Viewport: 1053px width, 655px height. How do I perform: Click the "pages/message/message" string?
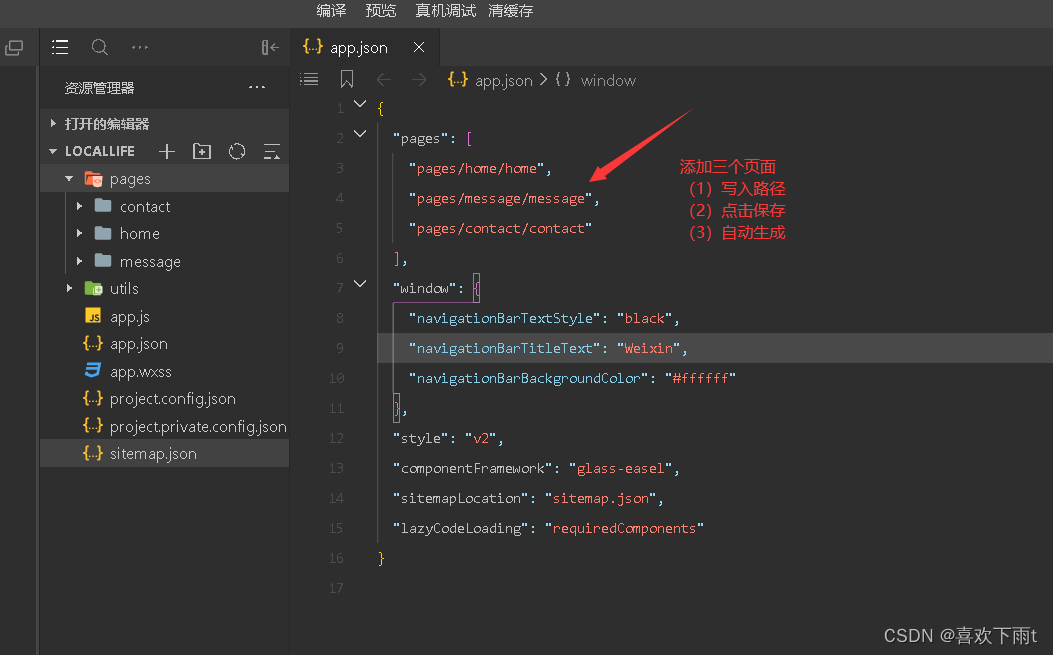(500, 199)
